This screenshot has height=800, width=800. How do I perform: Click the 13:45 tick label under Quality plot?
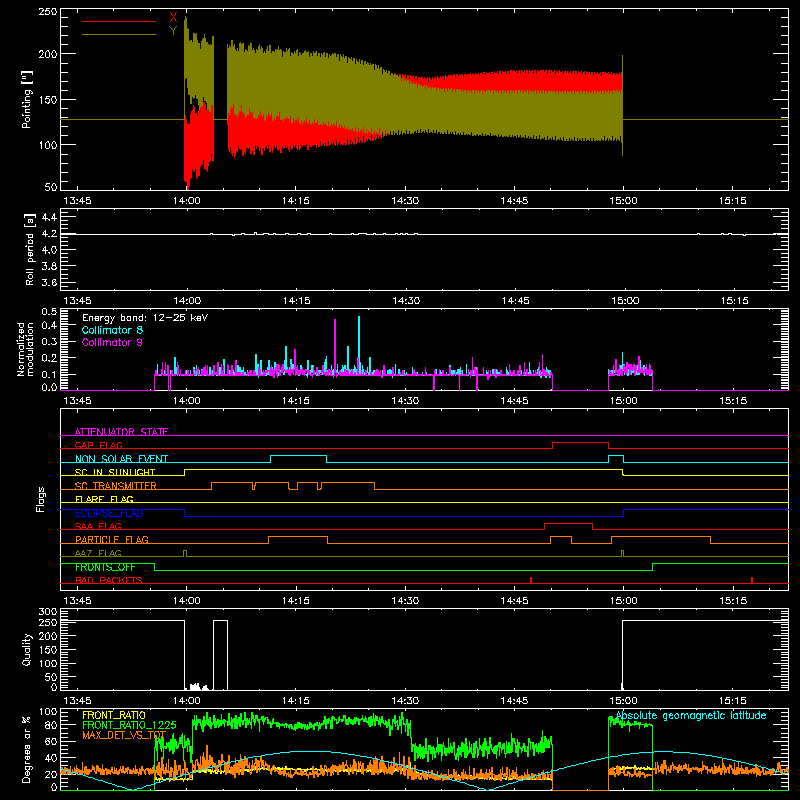pyautogui.click(x=78, y=701)
